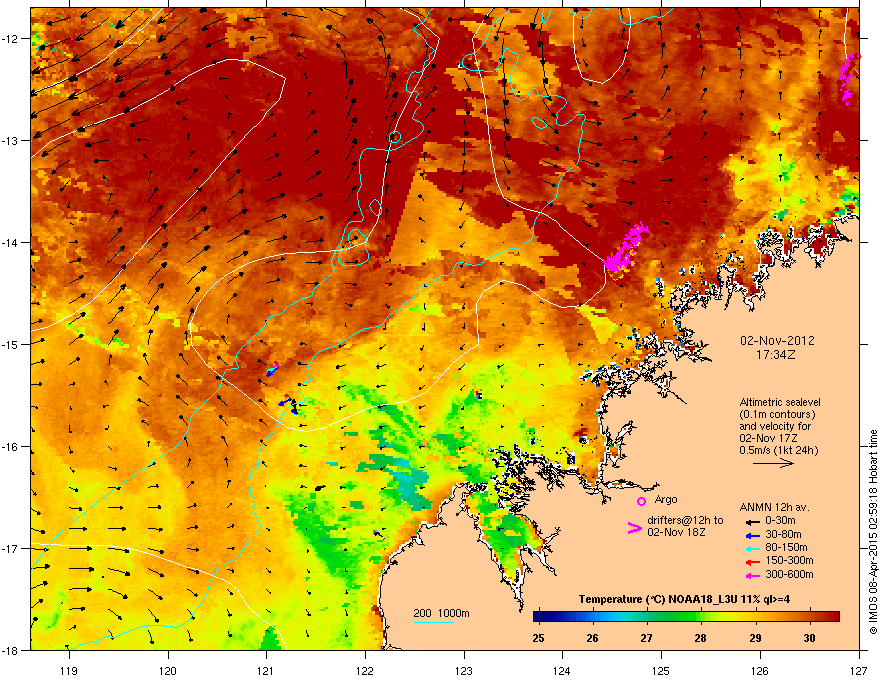The height and width of the screenshot is (680, 880).
Task: Click the magenta drifters arrowhead legend symbol
Action: (634, 528)
